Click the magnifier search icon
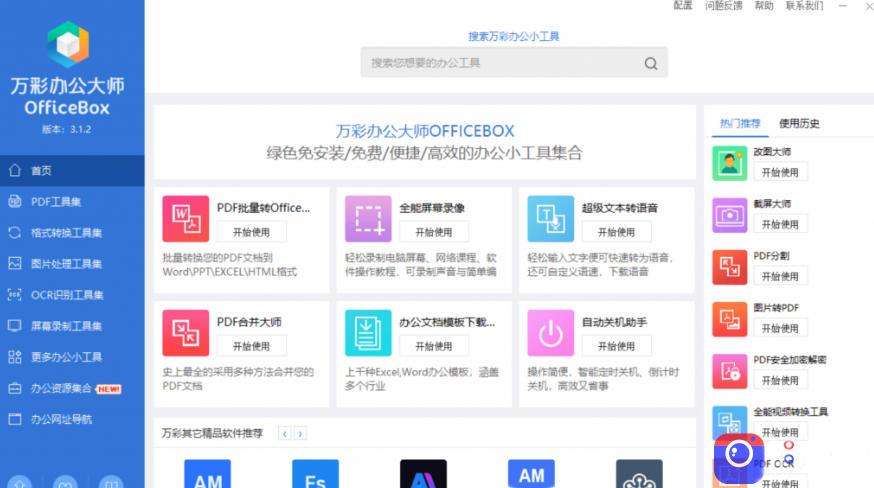Viewport: 874px width, 488px height. click(650, 64)
